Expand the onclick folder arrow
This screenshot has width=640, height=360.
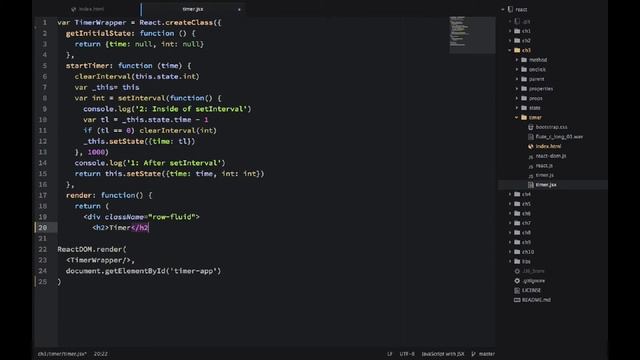[517, 69]
